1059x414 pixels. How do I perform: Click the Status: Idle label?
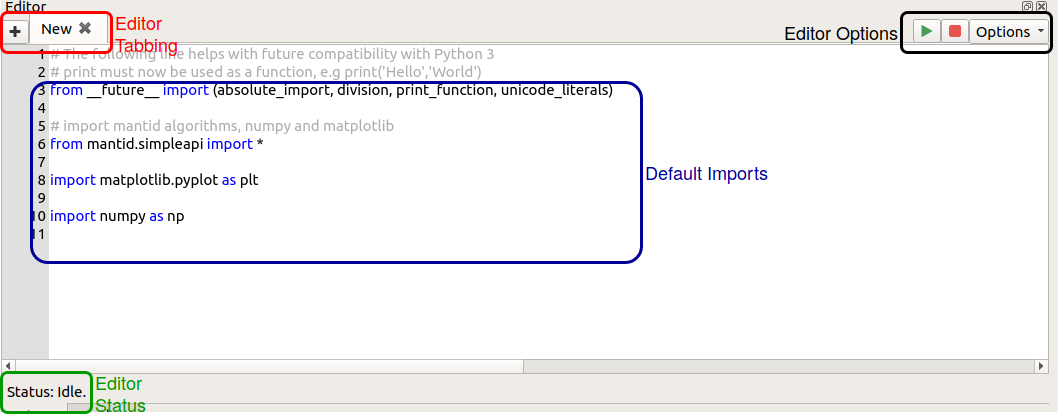[x=46, y=390]
